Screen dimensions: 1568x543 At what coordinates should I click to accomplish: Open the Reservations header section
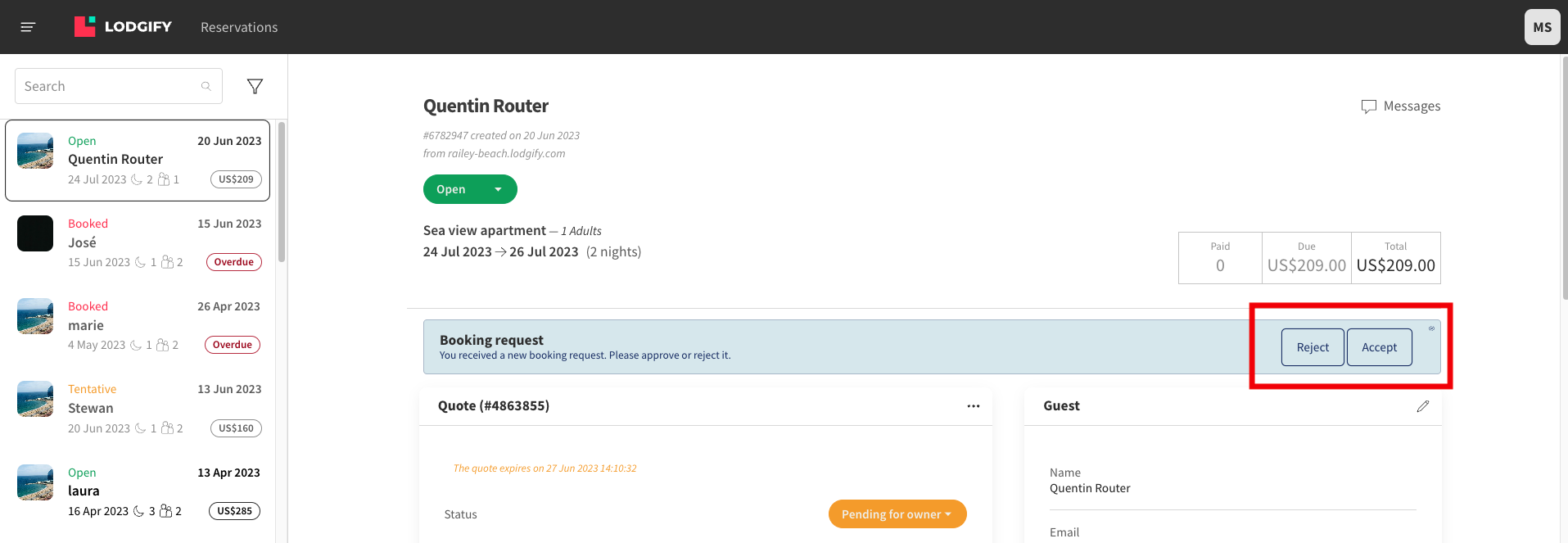click(239, 27)
